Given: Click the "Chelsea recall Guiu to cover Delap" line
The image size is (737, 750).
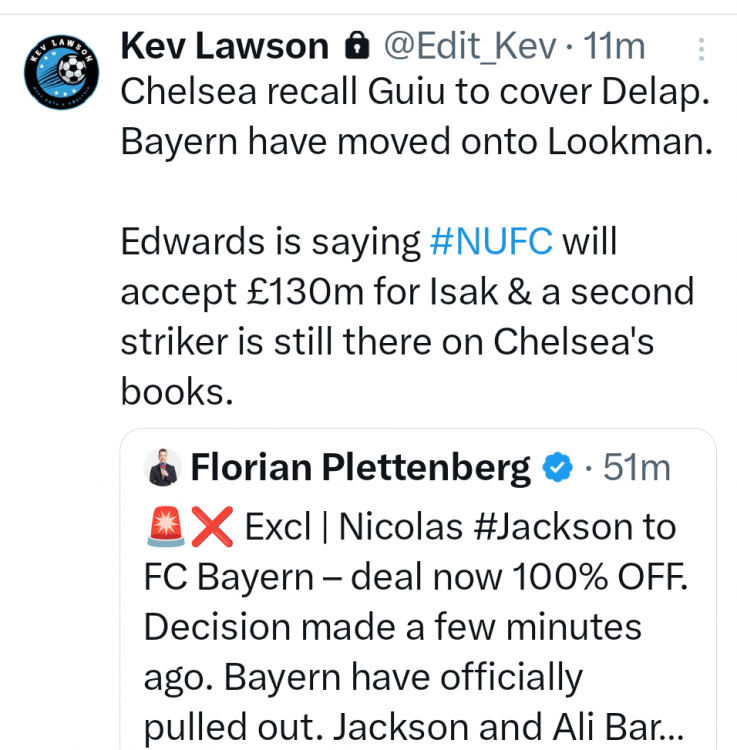Looking at the screenshot, I should pos(415,93).
